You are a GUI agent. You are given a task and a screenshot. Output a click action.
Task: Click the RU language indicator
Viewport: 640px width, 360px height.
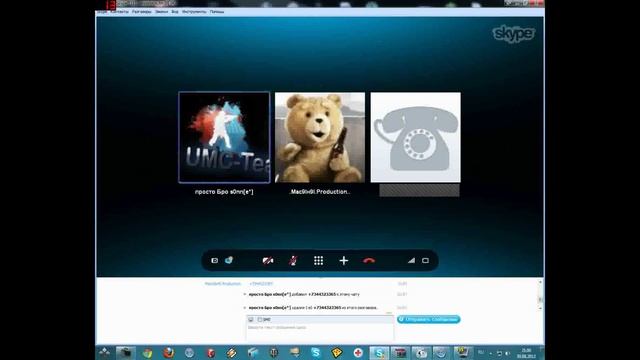(x=481, y=353)
